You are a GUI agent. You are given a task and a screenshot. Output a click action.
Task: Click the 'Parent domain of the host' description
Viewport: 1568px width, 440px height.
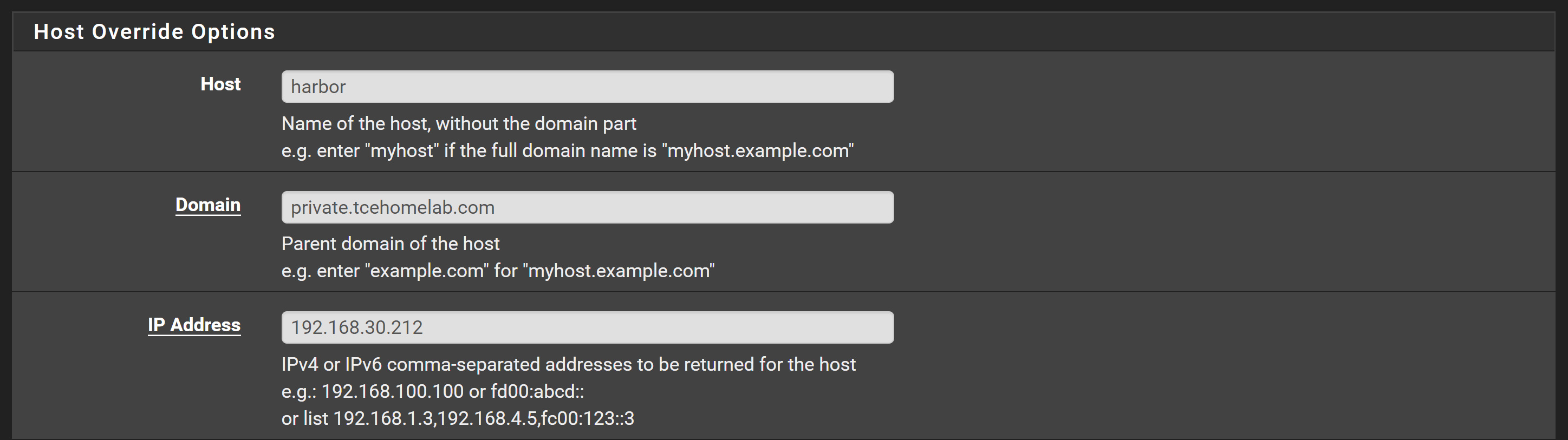pyautogui.click(x=390, y=244)
